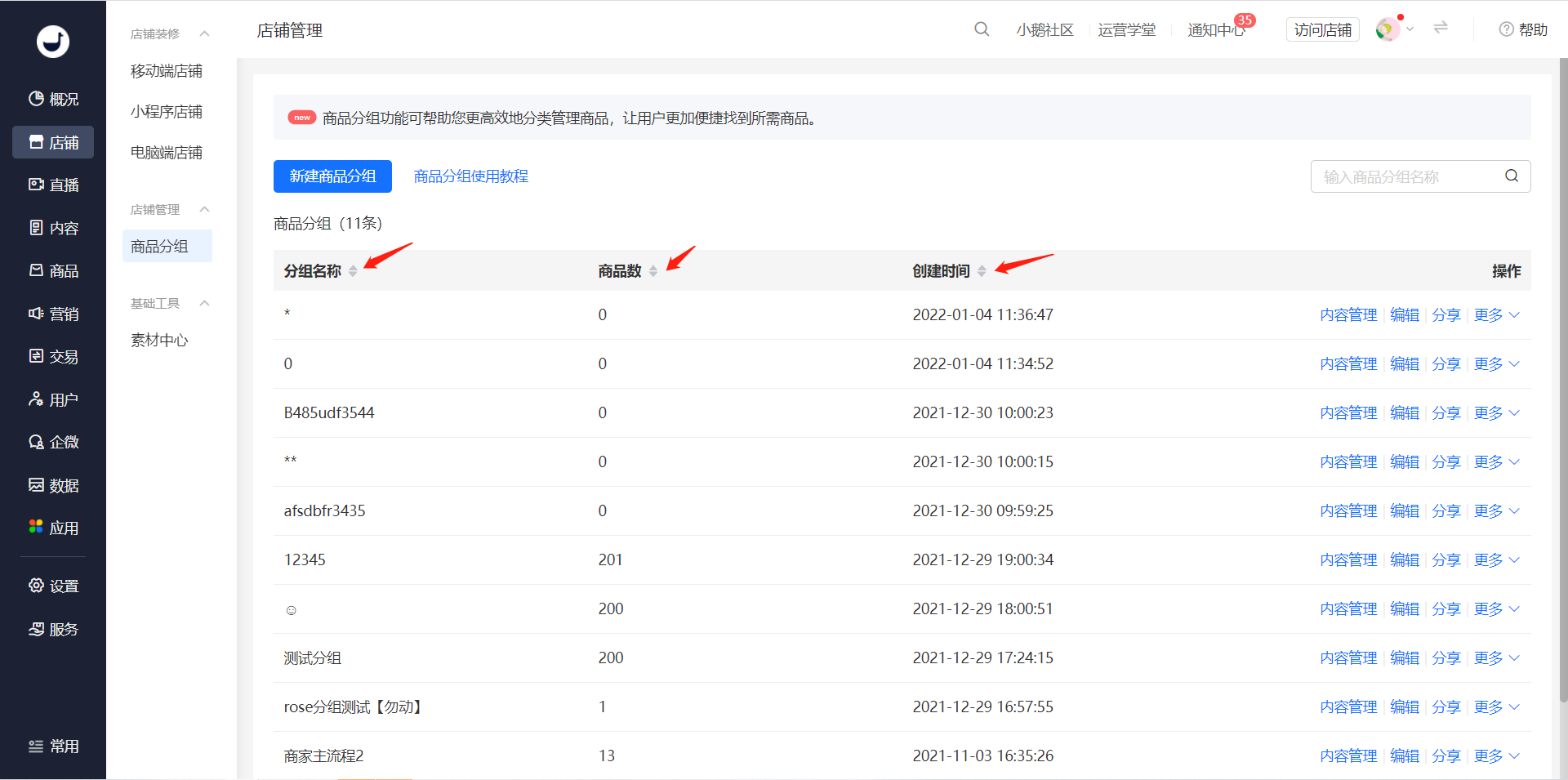
Task: Click the 输入商品分组名称 search field
Action: click(x=1409, y=176)
